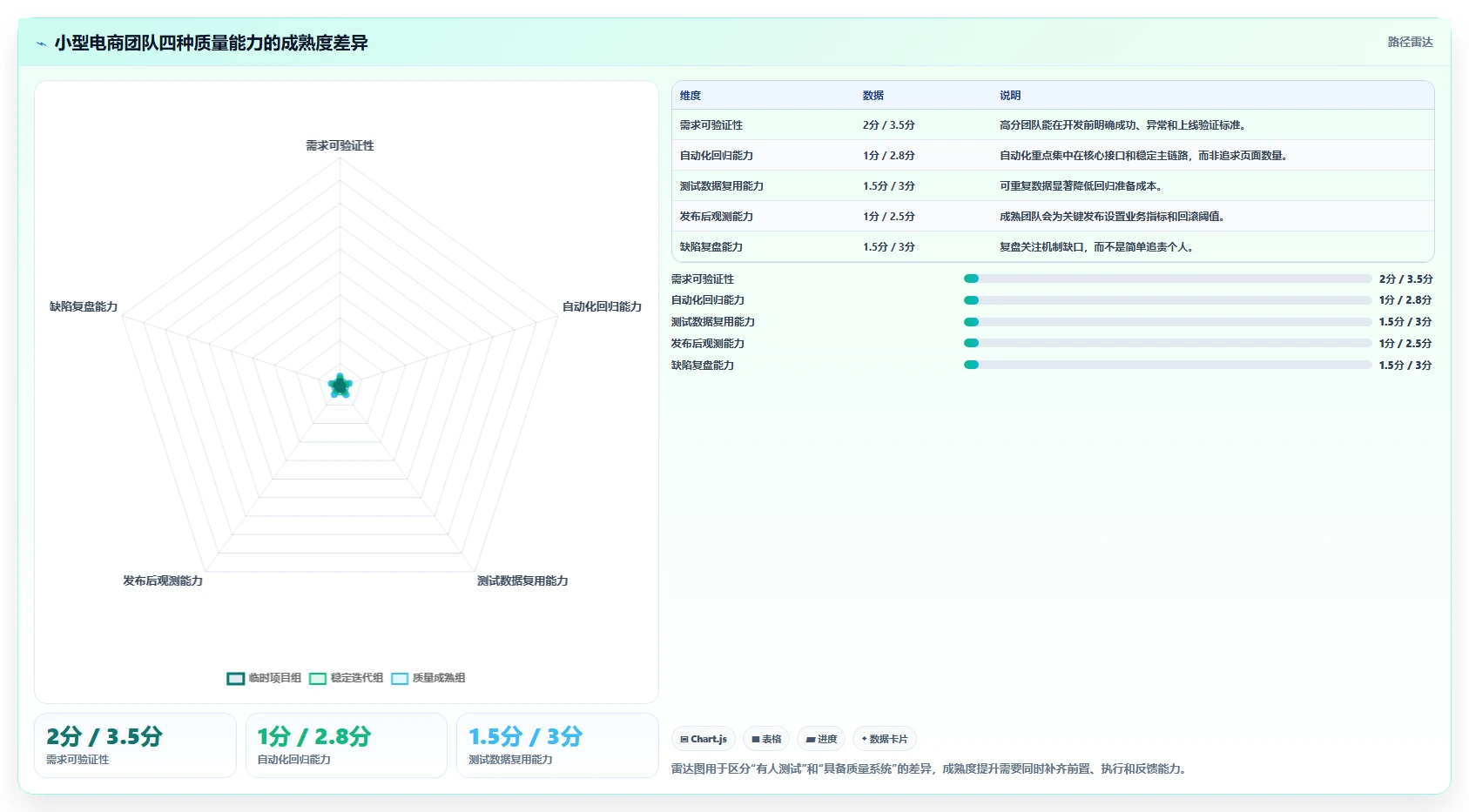Toggle the 质量成熟组 legend series

tap(428, 678)
